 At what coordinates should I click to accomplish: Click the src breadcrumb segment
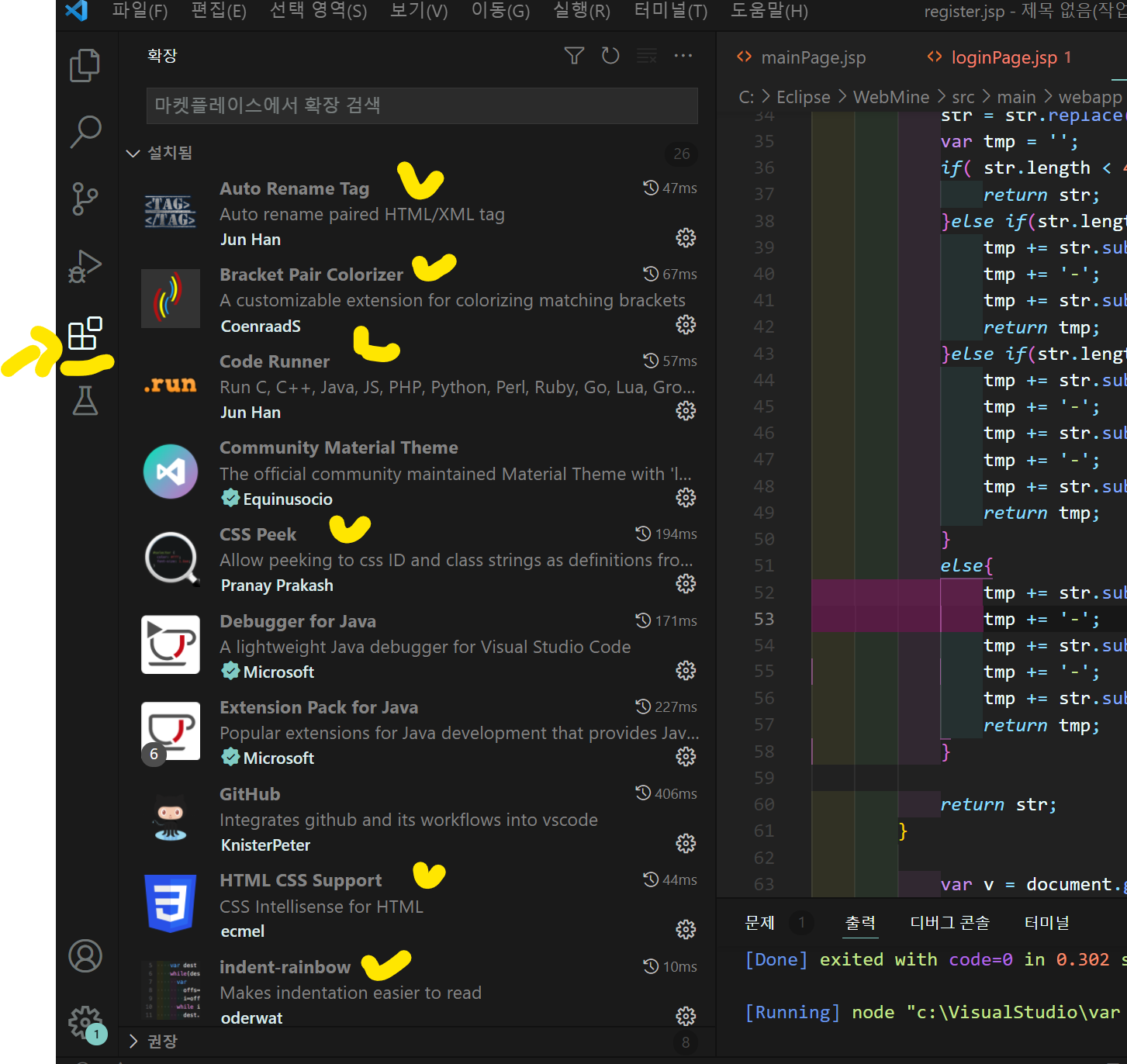pyautogui.click(x=963, y=97)
